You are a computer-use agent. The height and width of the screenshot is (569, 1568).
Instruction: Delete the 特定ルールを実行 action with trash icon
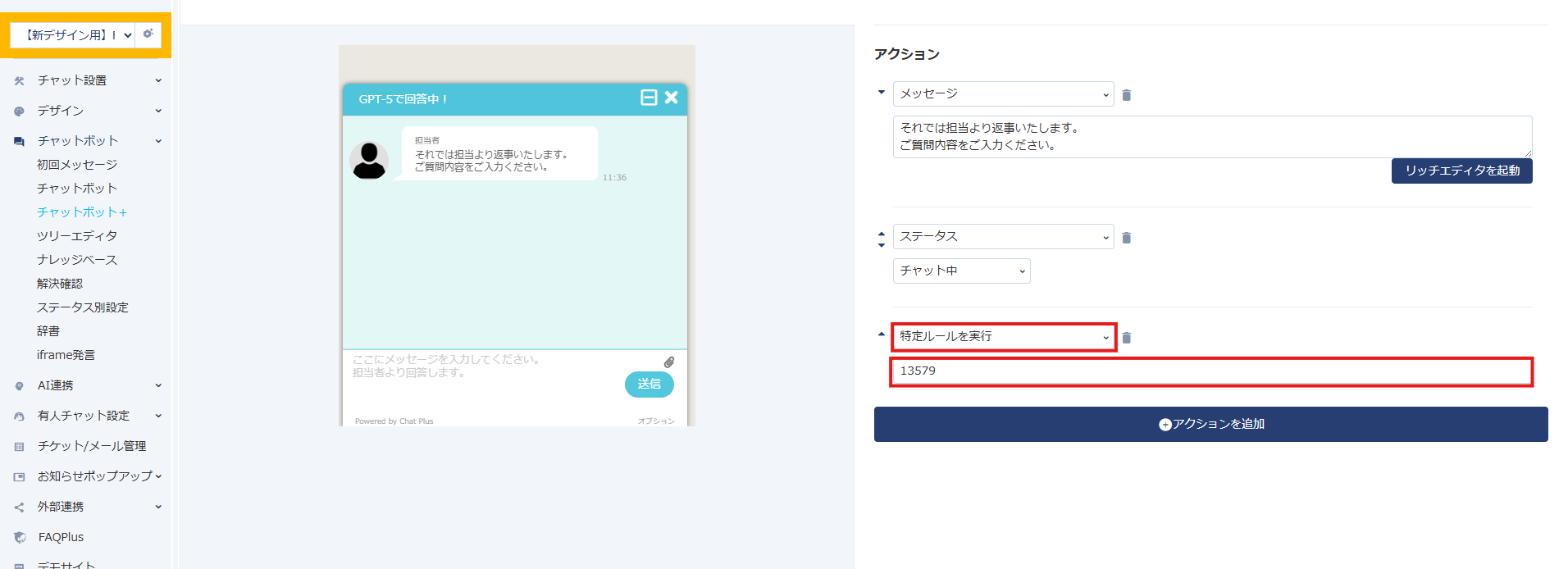[1127, 338]
